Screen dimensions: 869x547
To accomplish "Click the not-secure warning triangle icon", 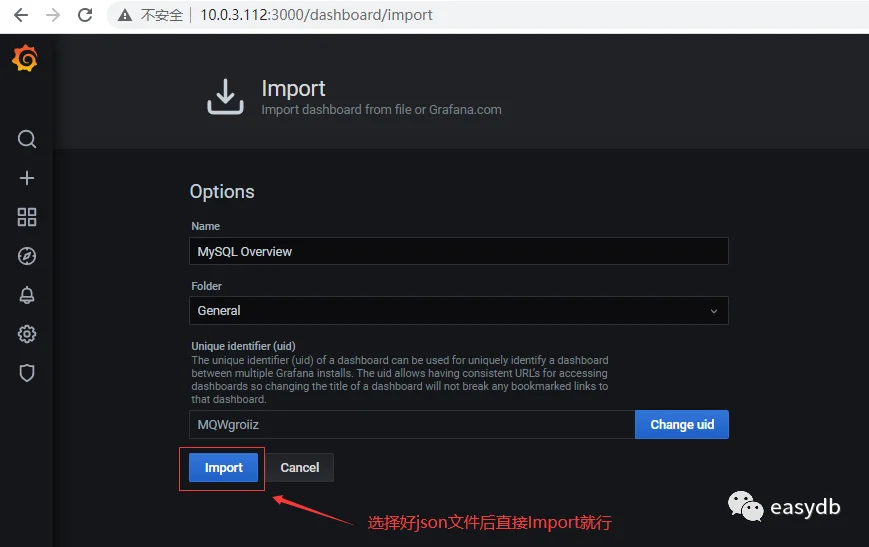I will click(125, 16).
